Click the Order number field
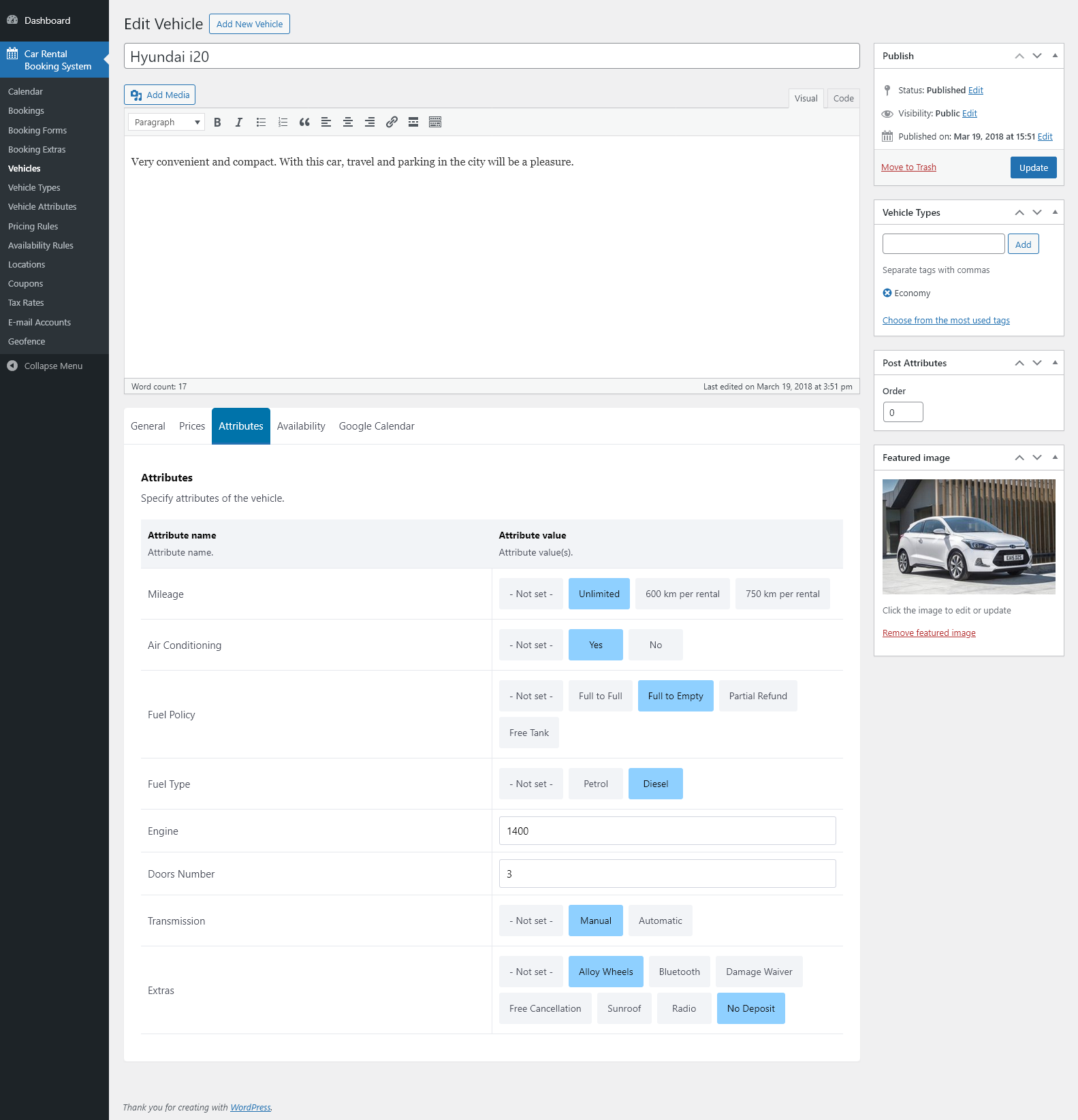The height and width of the screenshot is (1120, 1078). pyautogui.click(x=903, y=412)
